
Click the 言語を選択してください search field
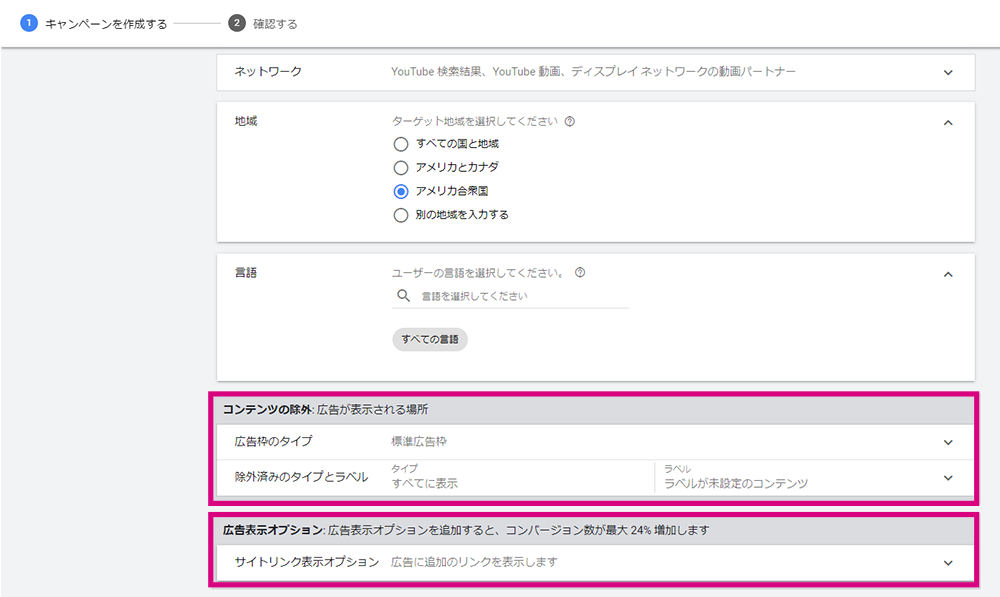tap(510, 296)
